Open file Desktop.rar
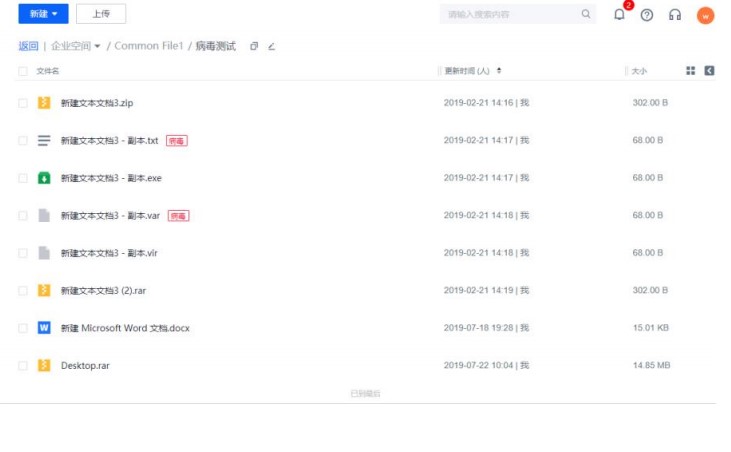Viewport: 731px width, 452px height. [x=85, y=366]
